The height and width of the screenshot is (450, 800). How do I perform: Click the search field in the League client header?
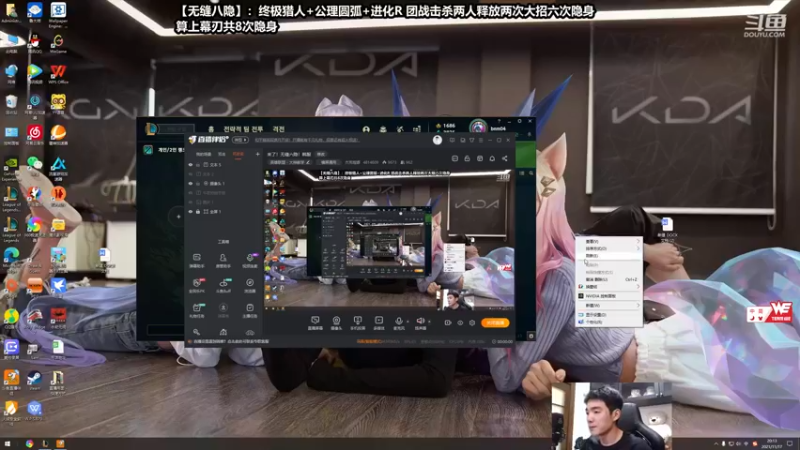[176, 129]
